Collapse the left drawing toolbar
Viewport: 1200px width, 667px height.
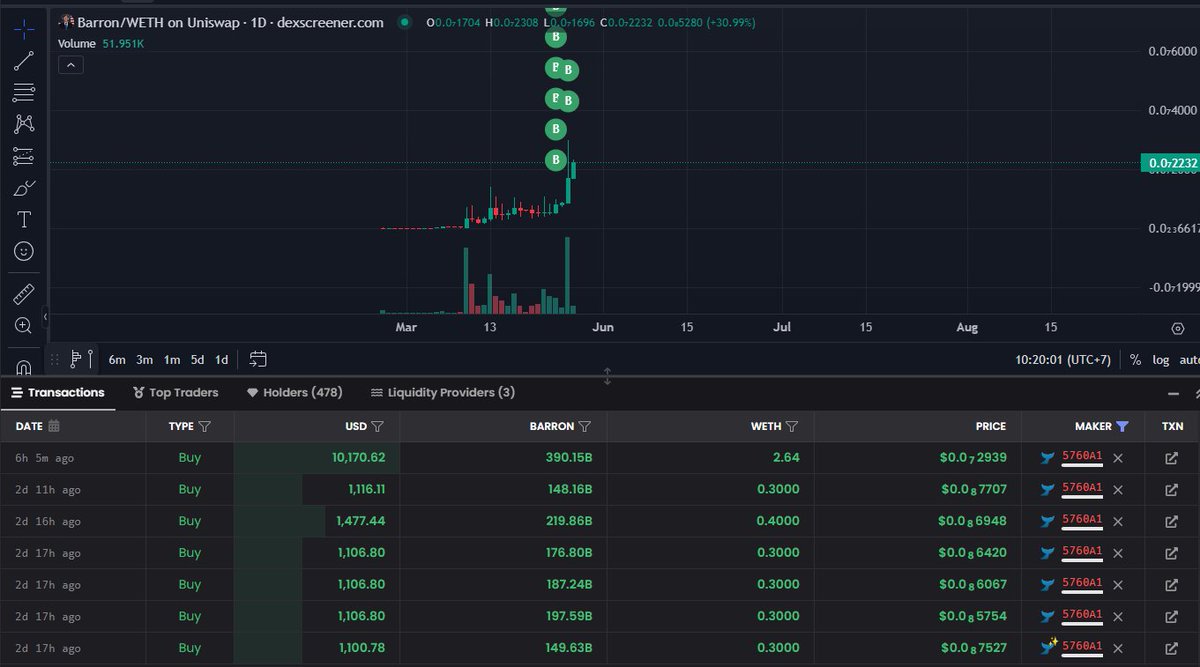44,318
